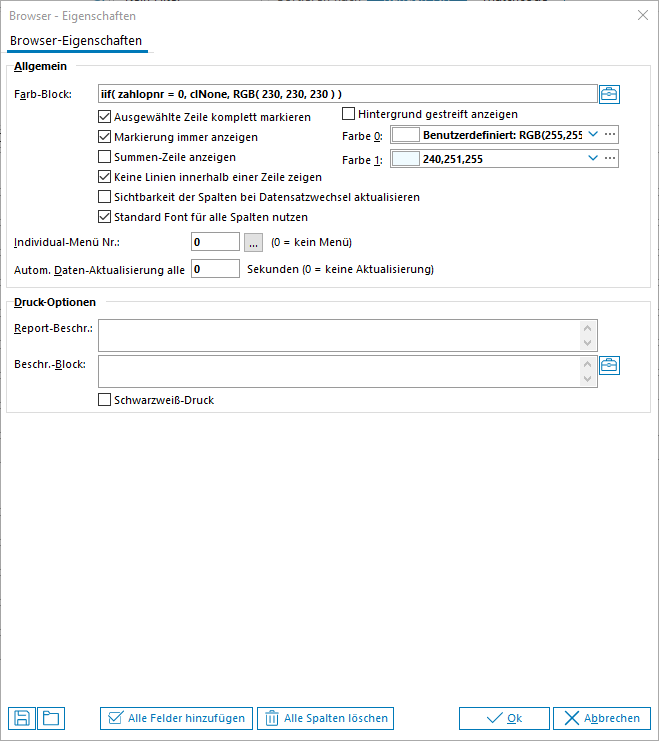Click the save disk icon at bottom left
This screenshot has height=741, width=659.
pos(21,718)
